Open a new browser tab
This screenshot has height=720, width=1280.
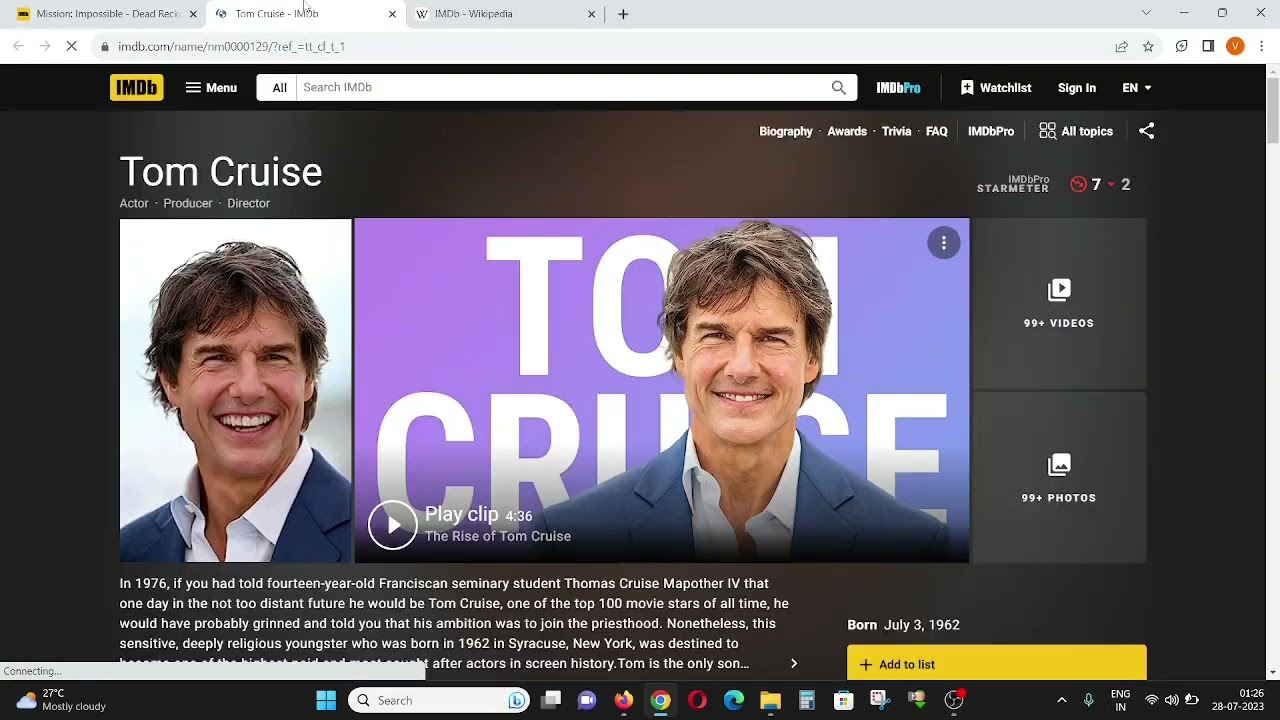point(623,14)
